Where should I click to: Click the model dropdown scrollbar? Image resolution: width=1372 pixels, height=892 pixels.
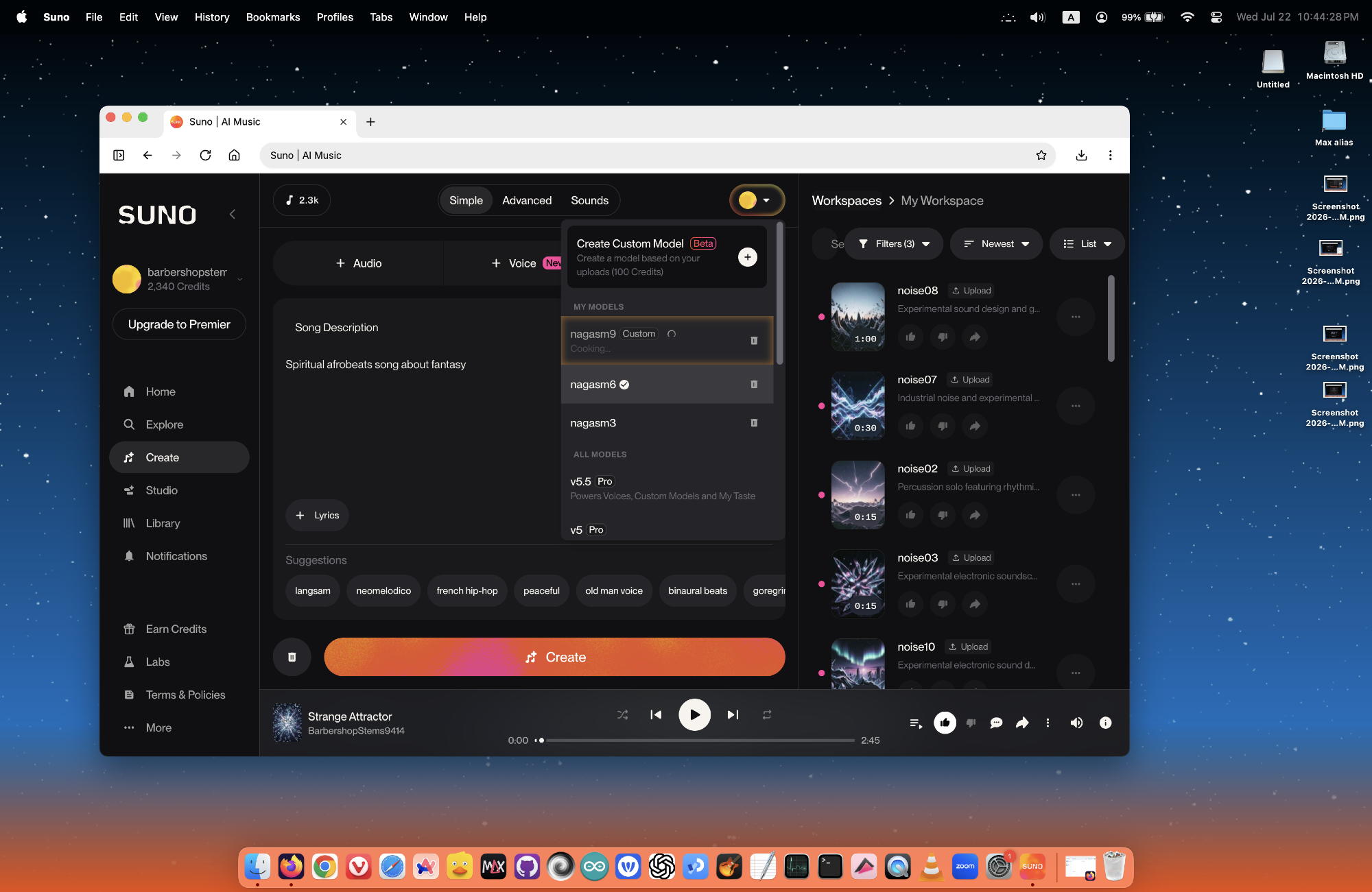point(780,293)
